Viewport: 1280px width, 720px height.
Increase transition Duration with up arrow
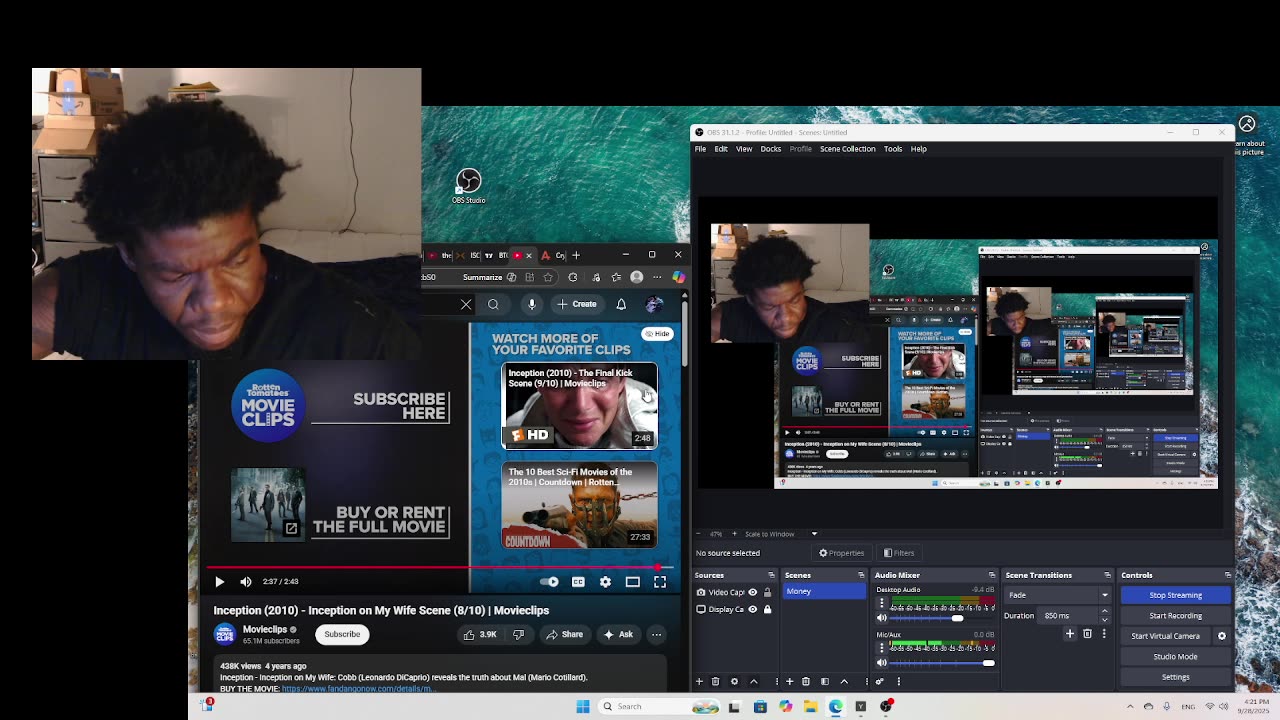click(x=1104, y=611)
